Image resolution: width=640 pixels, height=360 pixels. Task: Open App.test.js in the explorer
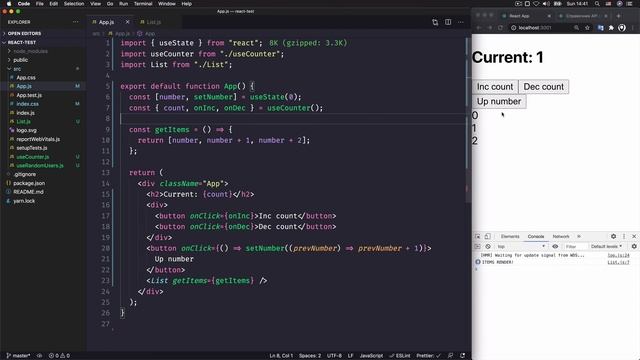click(x=29, y=95)
